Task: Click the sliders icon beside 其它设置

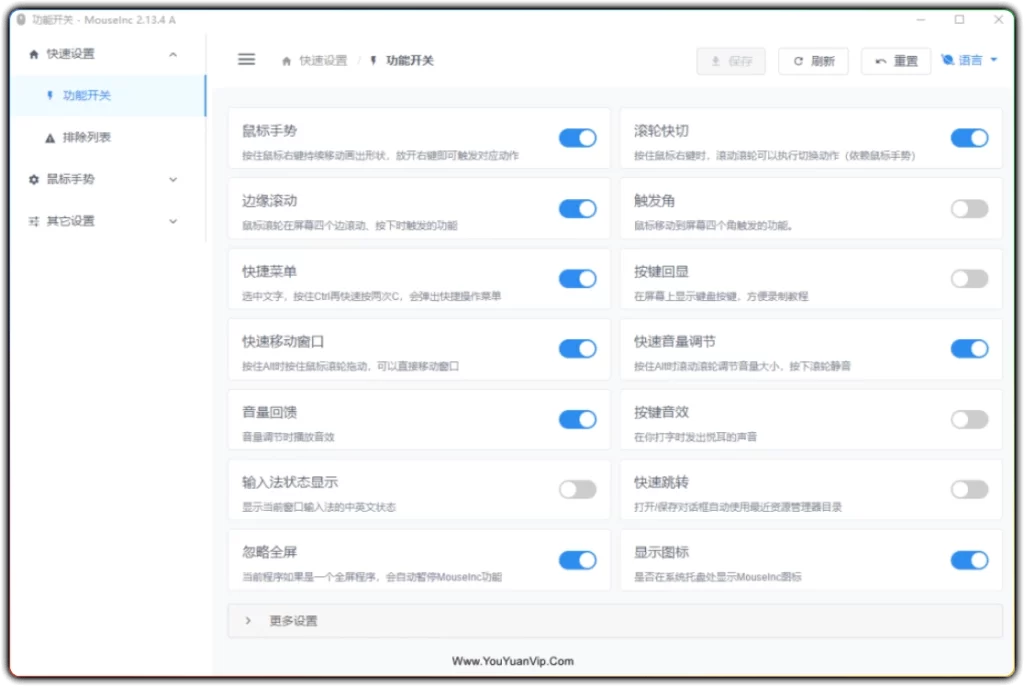Action: [34, 221]
